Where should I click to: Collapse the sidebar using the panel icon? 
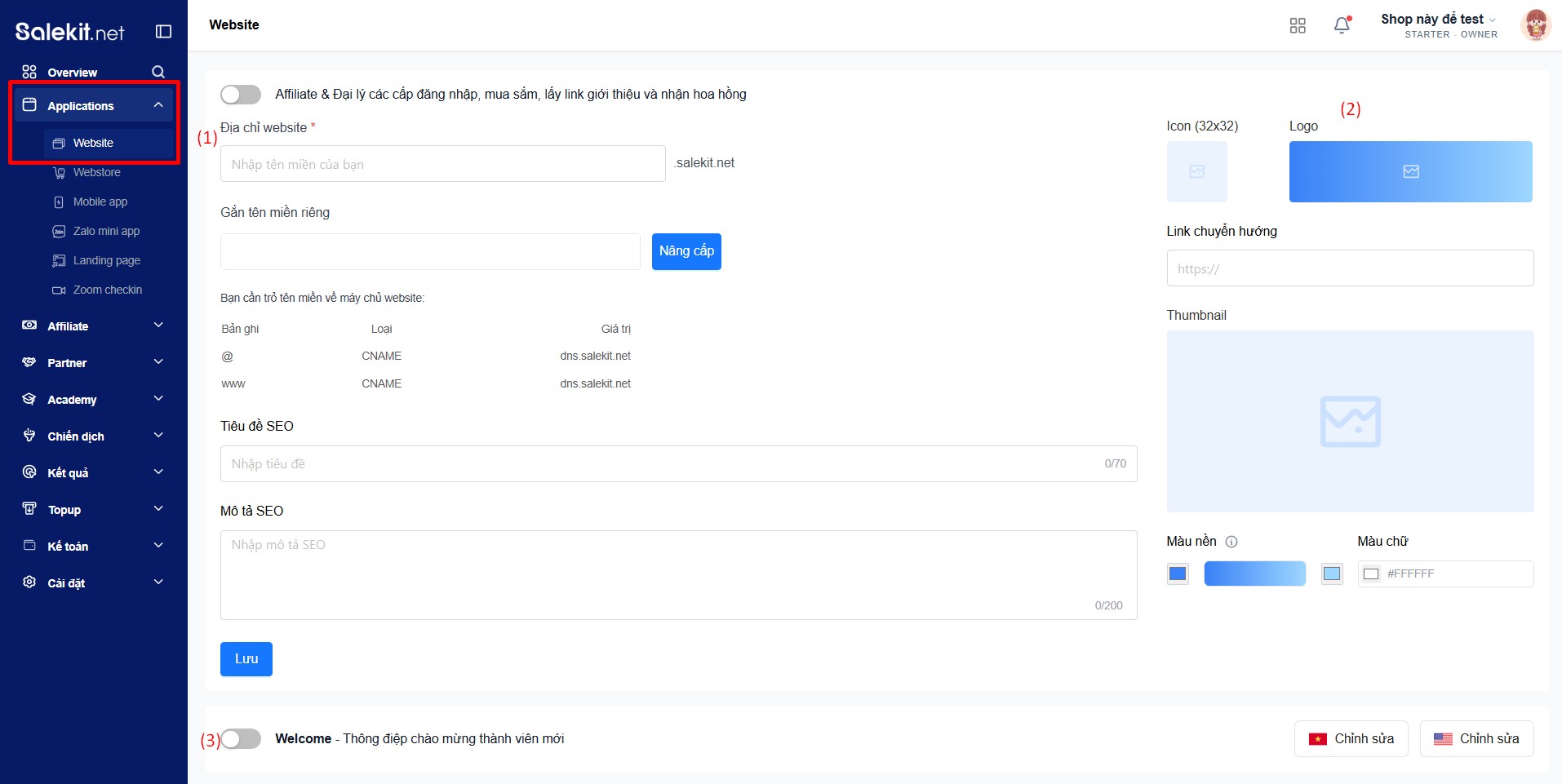163,32
